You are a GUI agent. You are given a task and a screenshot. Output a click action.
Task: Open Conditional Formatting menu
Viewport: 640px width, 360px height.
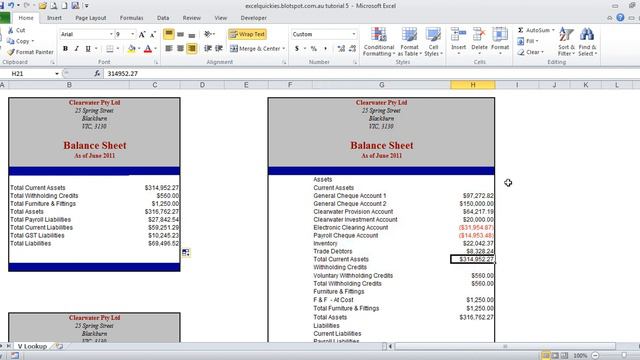(379, 42)
